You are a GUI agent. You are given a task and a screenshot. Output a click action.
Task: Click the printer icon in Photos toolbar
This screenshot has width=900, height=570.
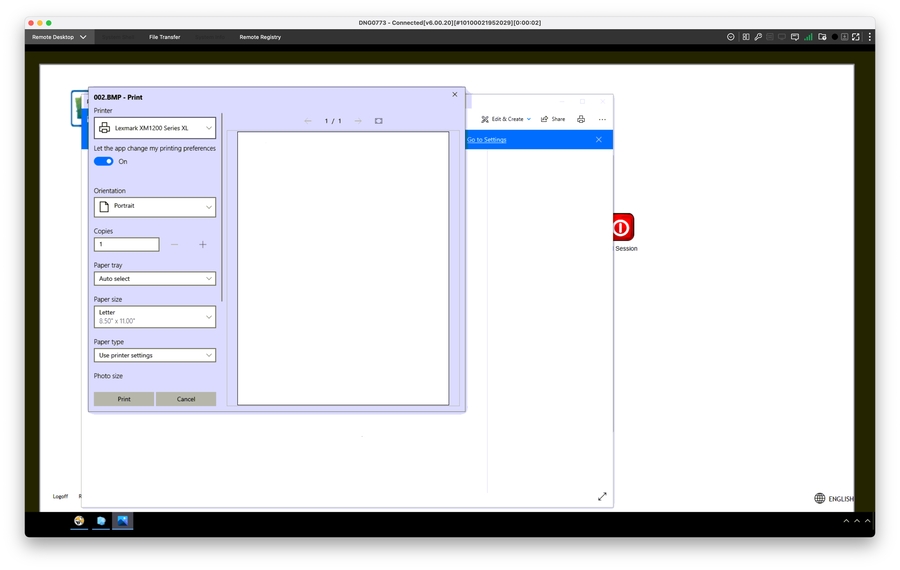click(581, 119)
